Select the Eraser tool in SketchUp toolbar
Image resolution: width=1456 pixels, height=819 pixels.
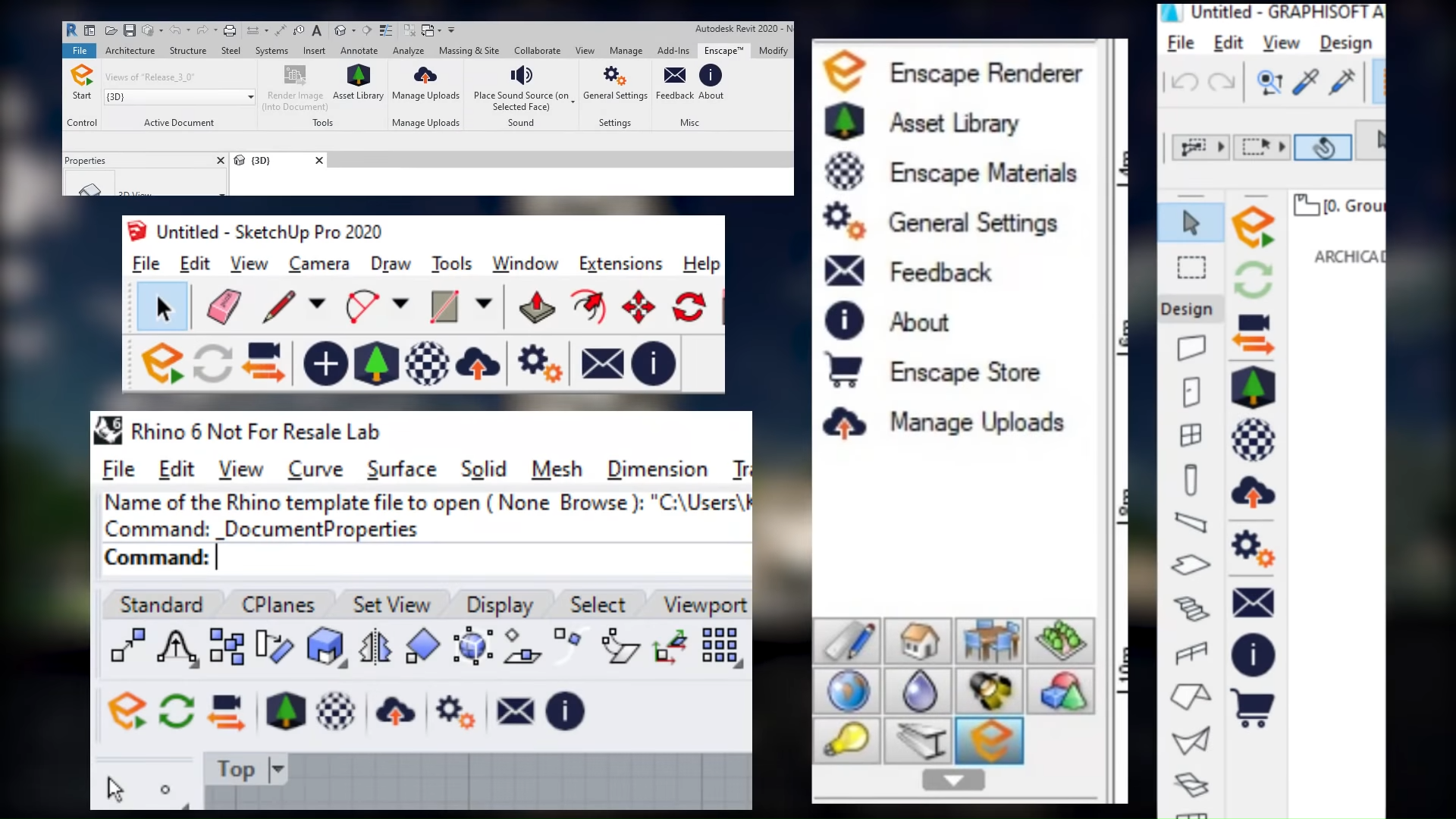pos(222,307)
